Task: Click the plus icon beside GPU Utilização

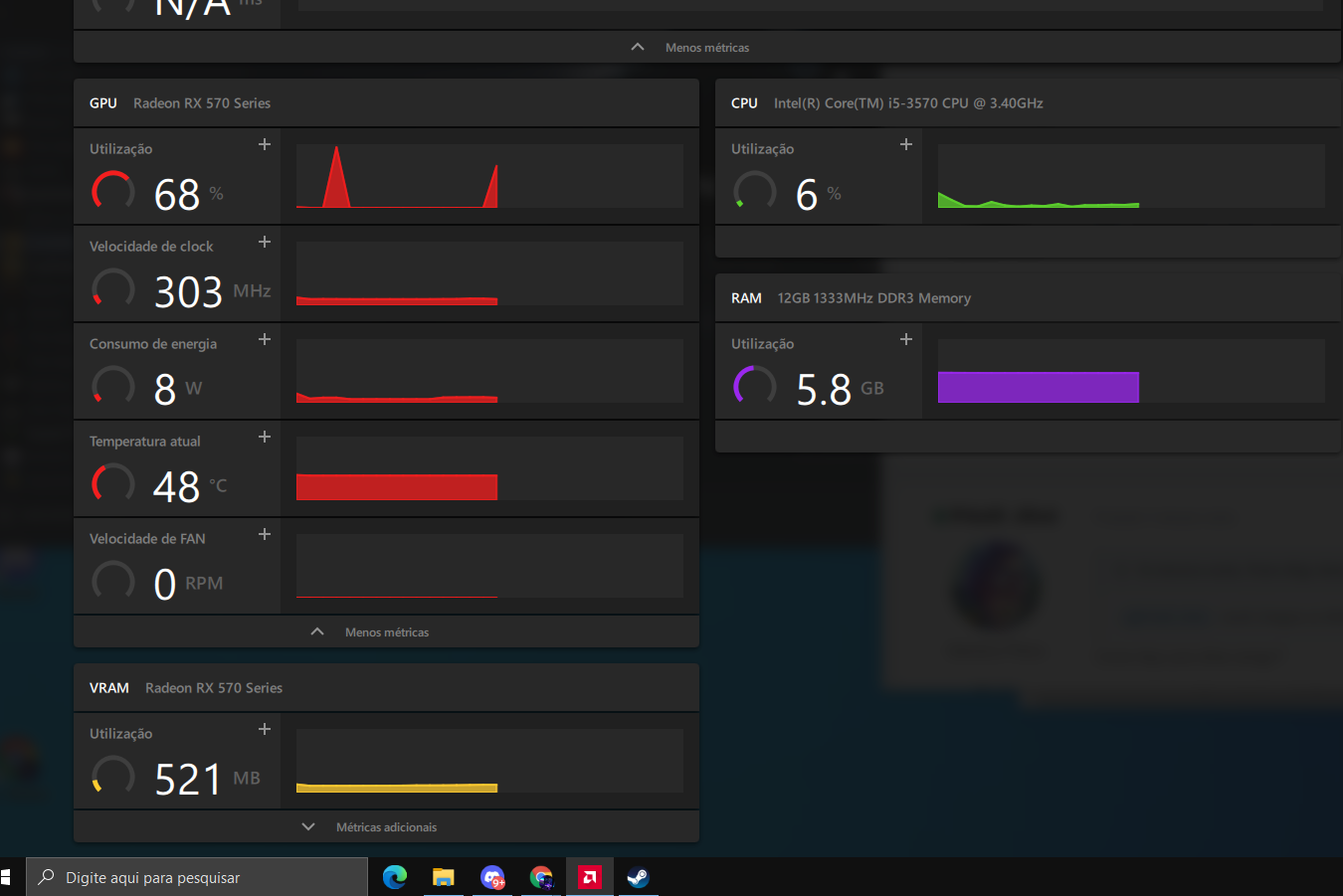Action: pyautogui.click(x=265, y=145)
